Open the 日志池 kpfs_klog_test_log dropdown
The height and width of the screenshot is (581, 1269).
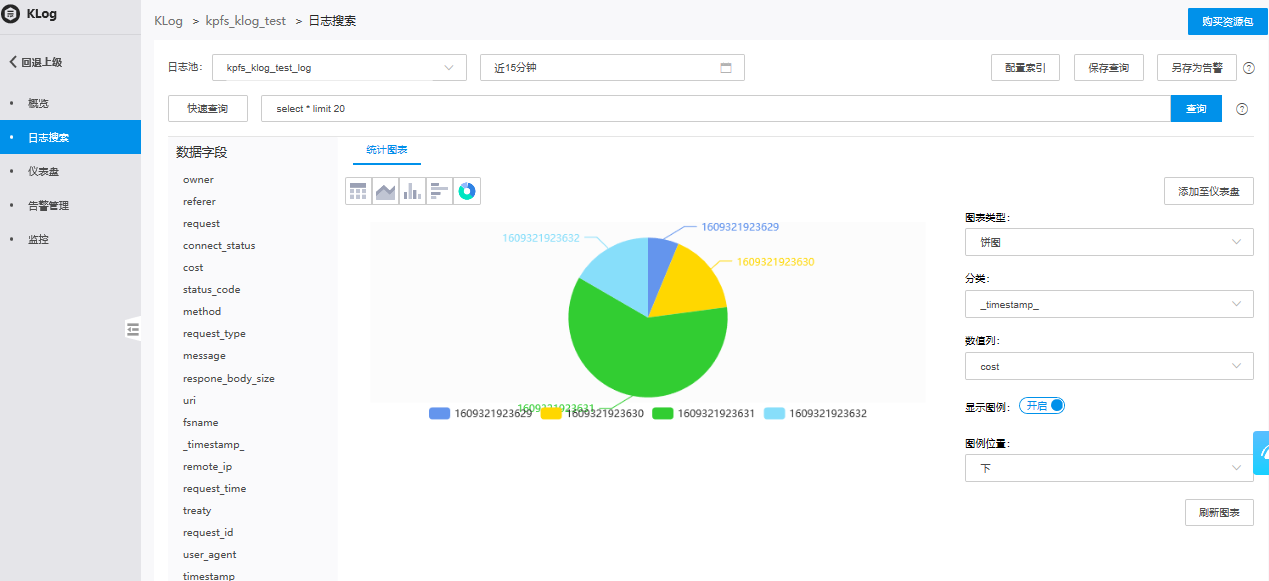[x=339, y=68]
